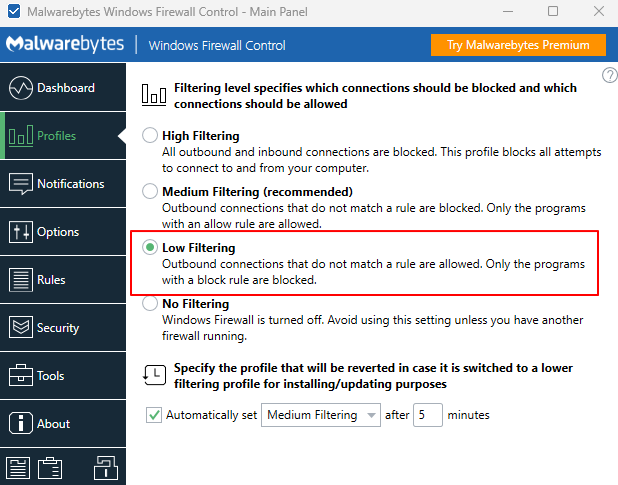Click the Notifications speech bubble icon
Screen dimensions: 618x485
coord(21,184)
